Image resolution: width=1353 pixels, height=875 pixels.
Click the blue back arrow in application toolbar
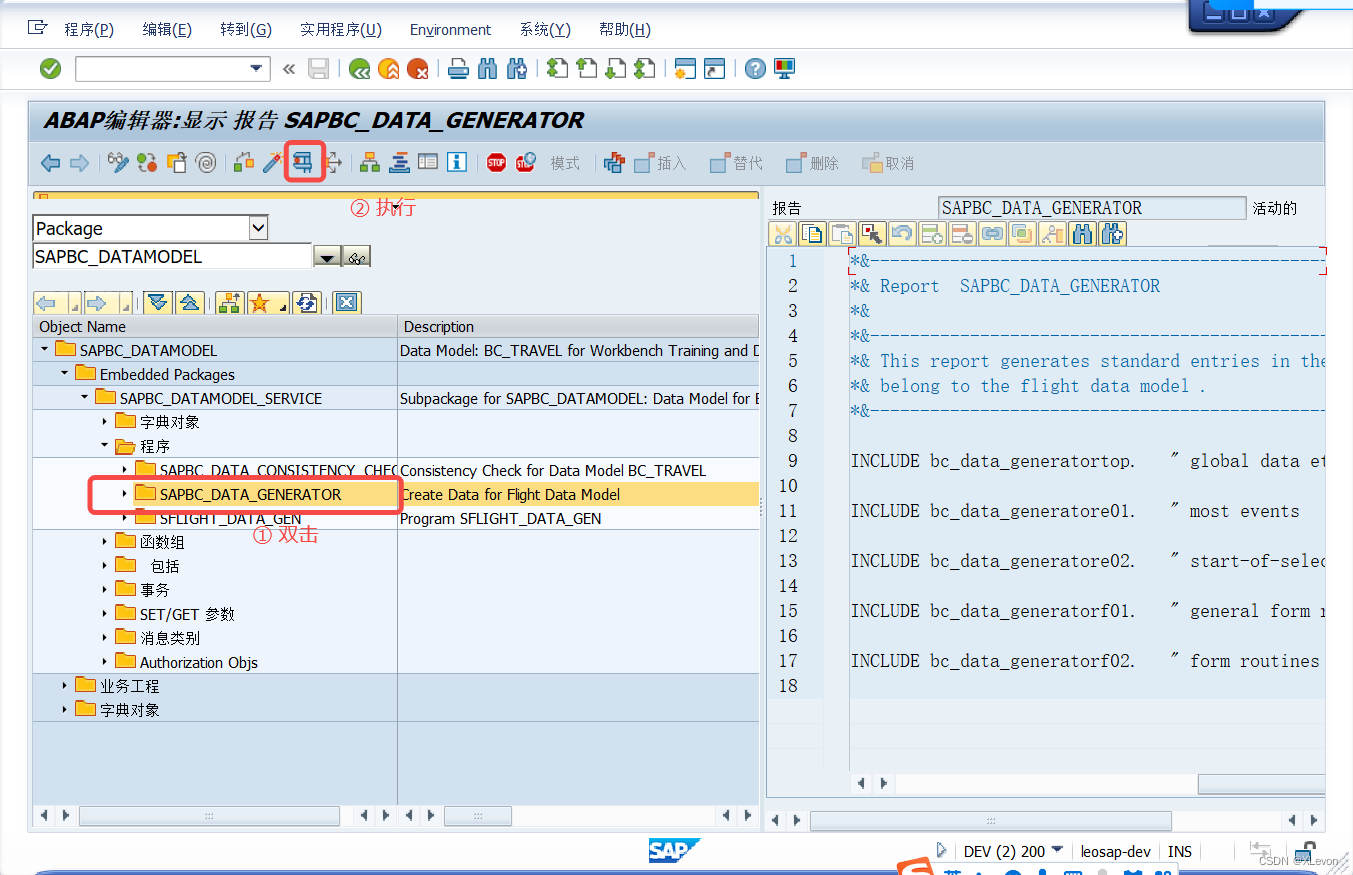(50, 162)
